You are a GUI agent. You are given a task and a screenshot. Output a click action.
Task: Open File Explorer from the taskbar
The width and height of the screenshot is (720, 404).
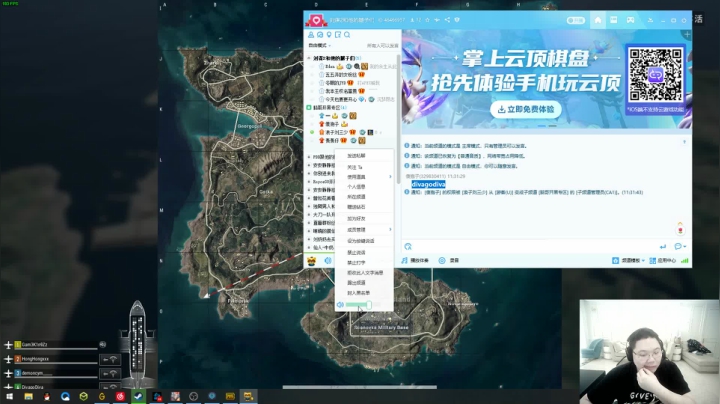[28, 396]
